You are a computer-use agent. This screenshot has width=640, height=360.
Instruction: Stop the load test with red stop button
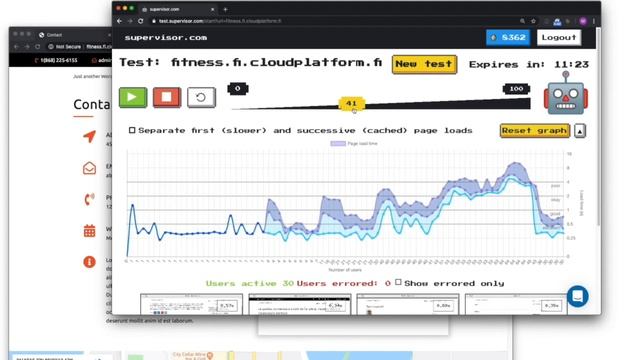167,97
